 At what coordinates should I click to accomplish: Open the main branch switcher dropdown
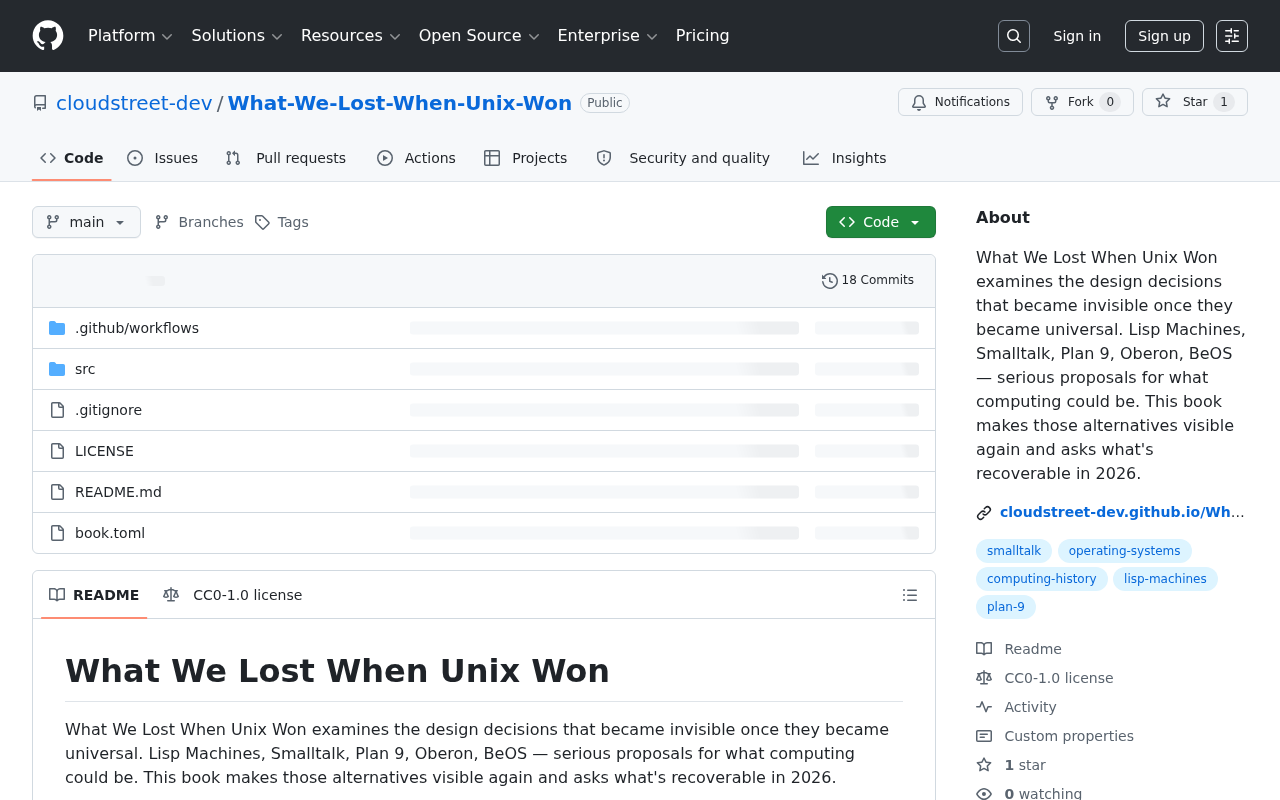tap(86, 222)
